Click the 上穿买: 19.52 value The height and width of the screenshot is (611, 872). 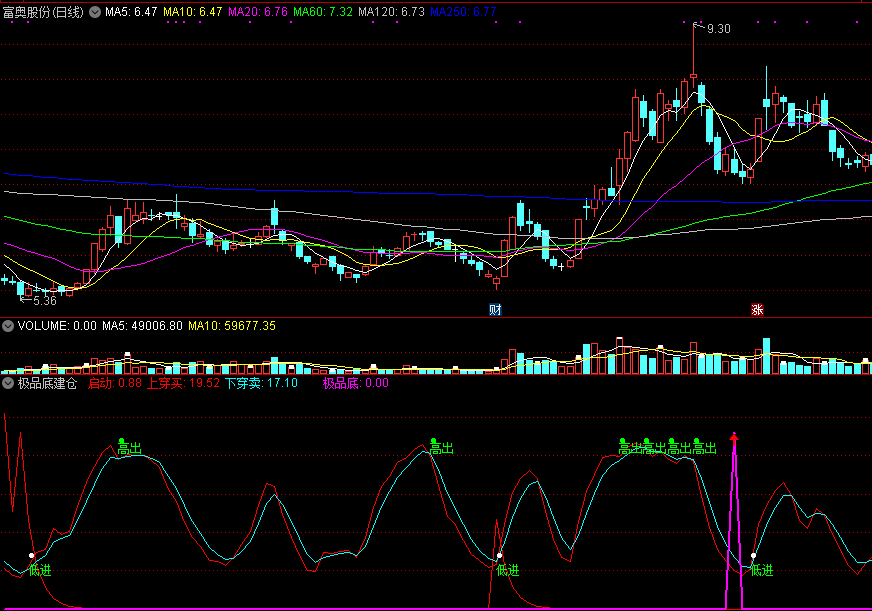183,383
